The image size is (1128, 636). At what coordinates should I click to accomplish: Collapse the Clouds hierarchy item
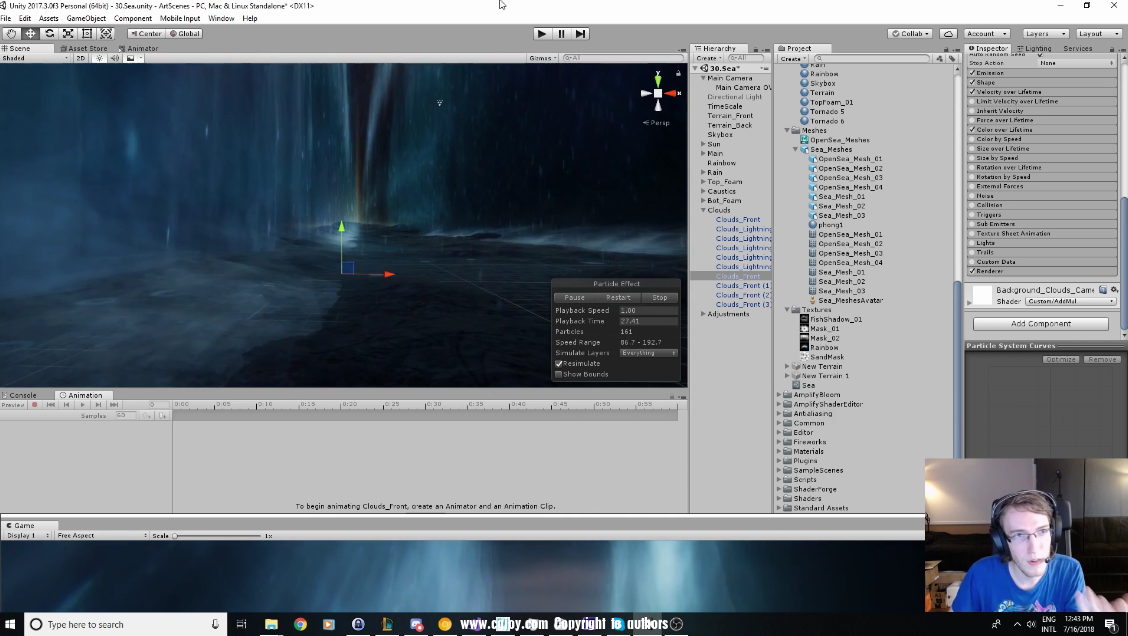703,210
